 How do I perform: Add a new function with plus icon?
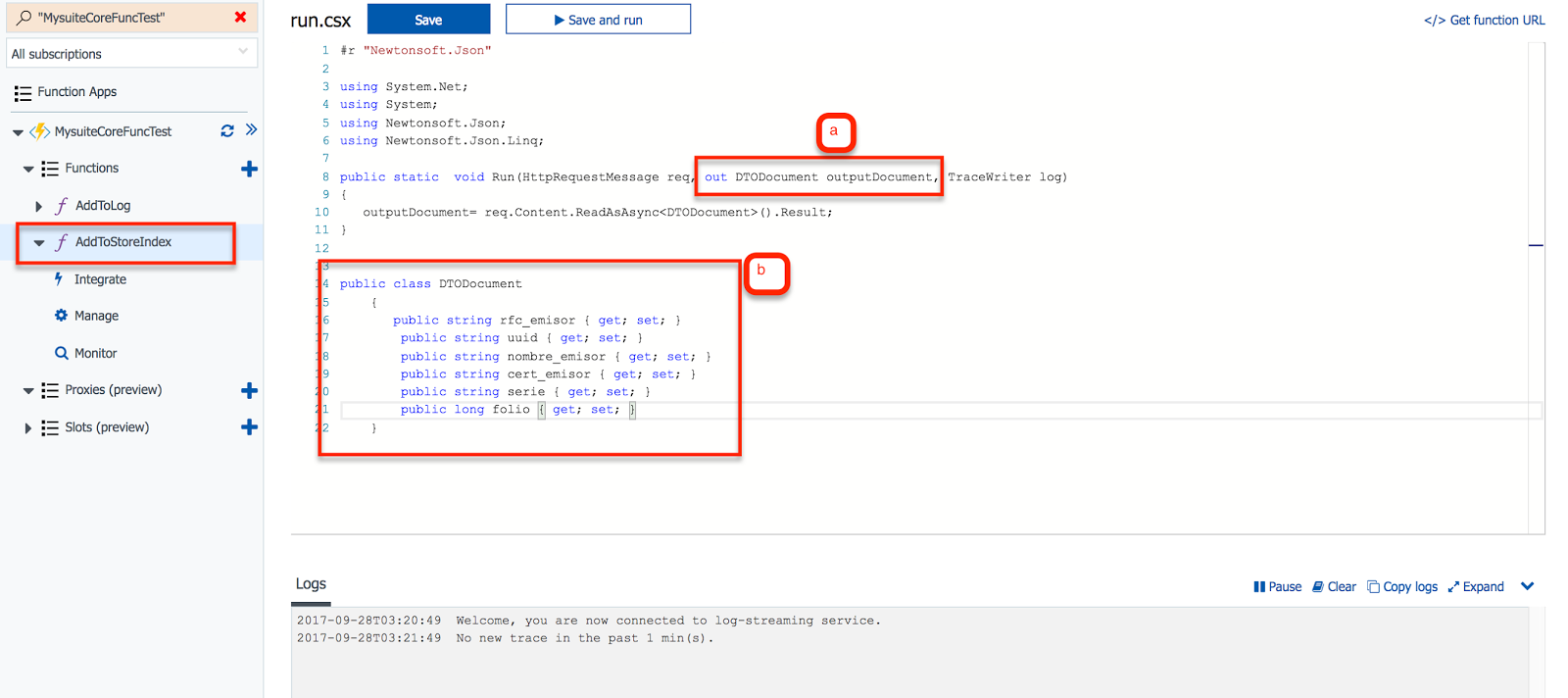(249, 169)
